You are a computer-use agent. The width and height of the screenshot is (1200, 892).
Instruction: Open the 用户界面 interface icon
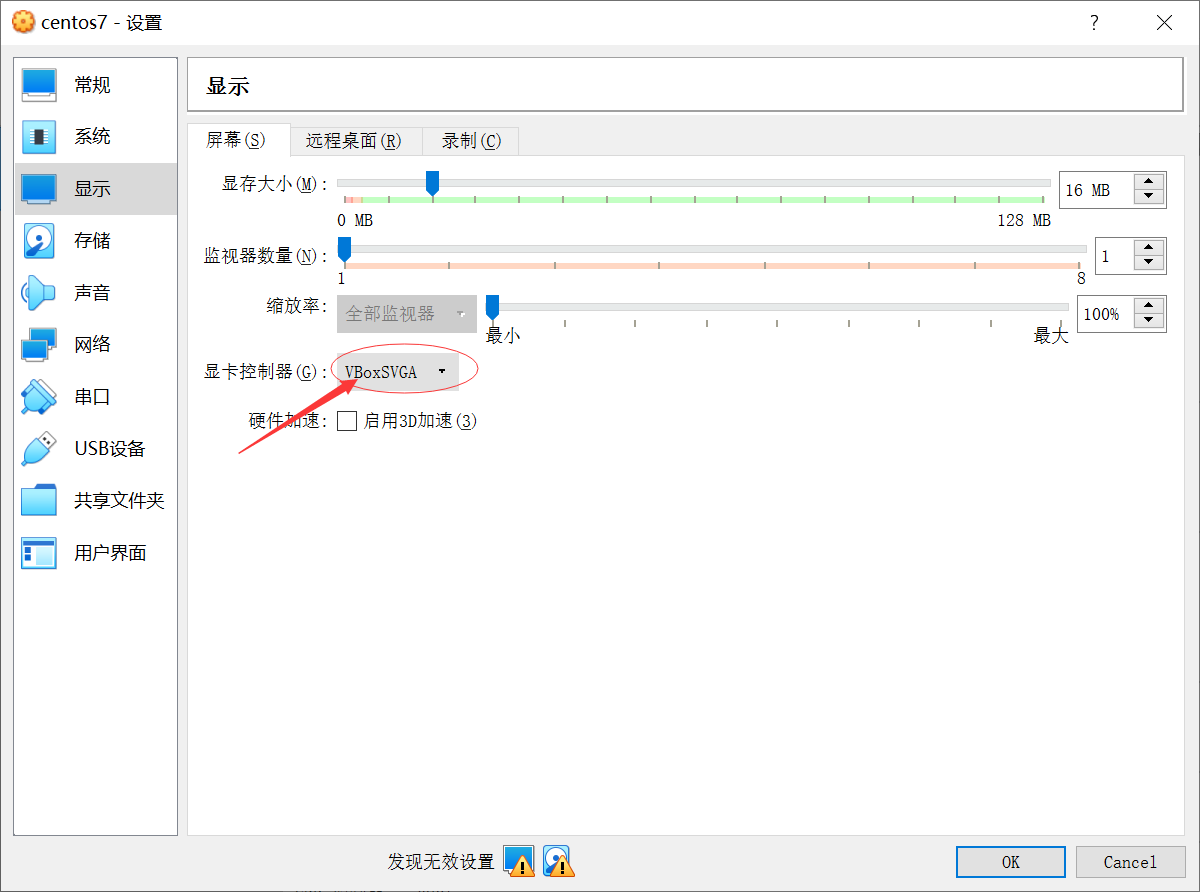(x=39, y=553)
